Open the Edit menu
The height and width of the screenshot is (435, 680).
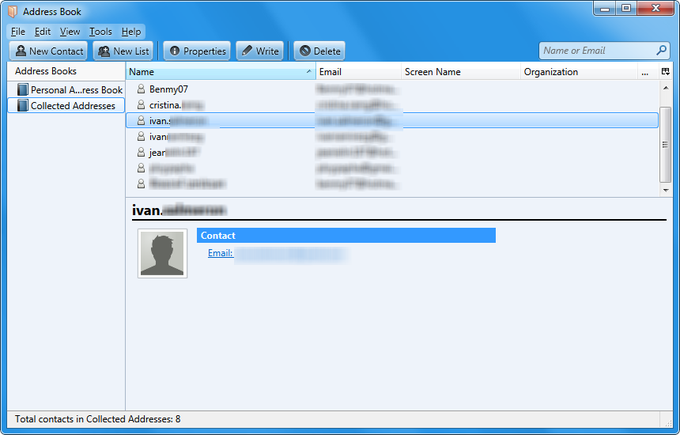coord(42,32)
